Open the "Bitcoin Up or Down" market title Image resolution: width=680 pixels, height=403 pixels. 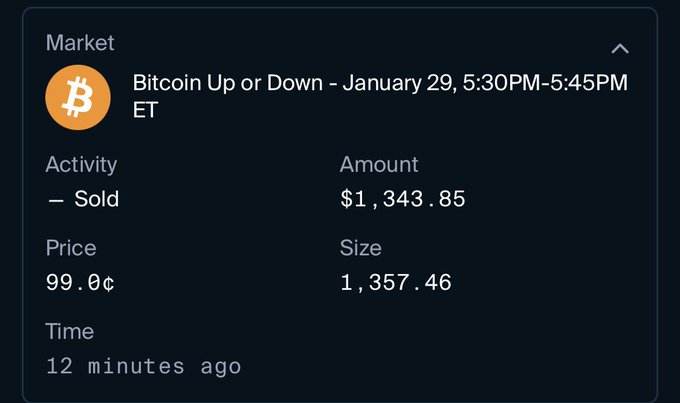coord(228,82)
